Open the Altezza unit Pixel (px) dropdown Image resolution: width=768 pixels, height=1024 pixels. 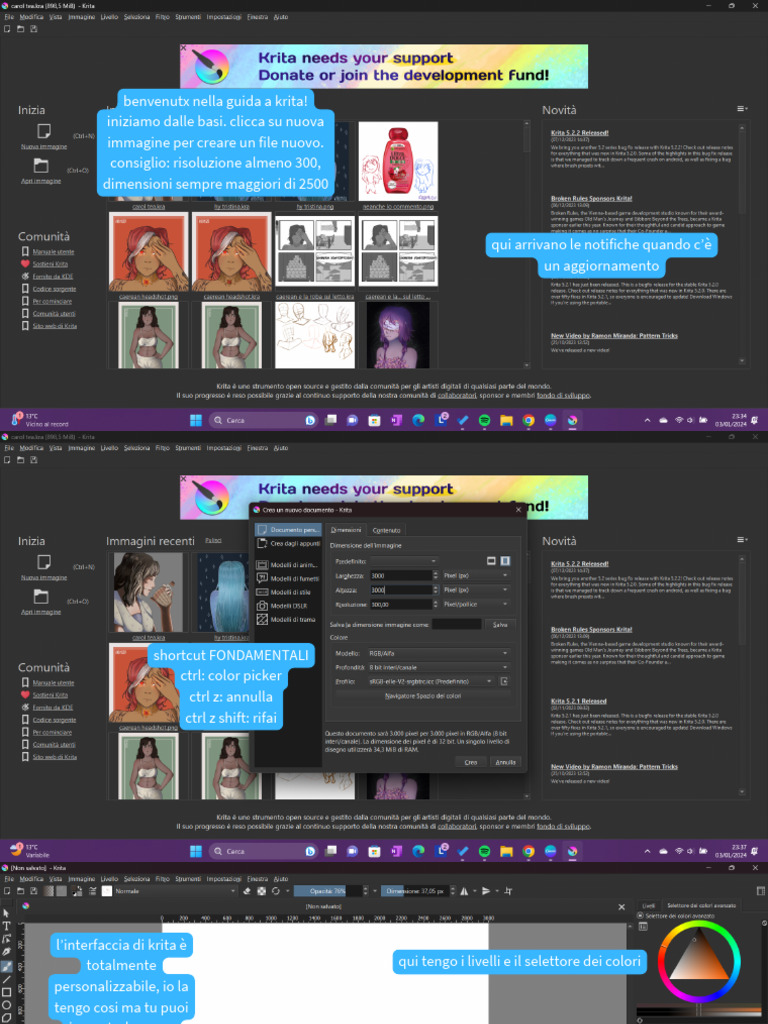tap(476, 590)
